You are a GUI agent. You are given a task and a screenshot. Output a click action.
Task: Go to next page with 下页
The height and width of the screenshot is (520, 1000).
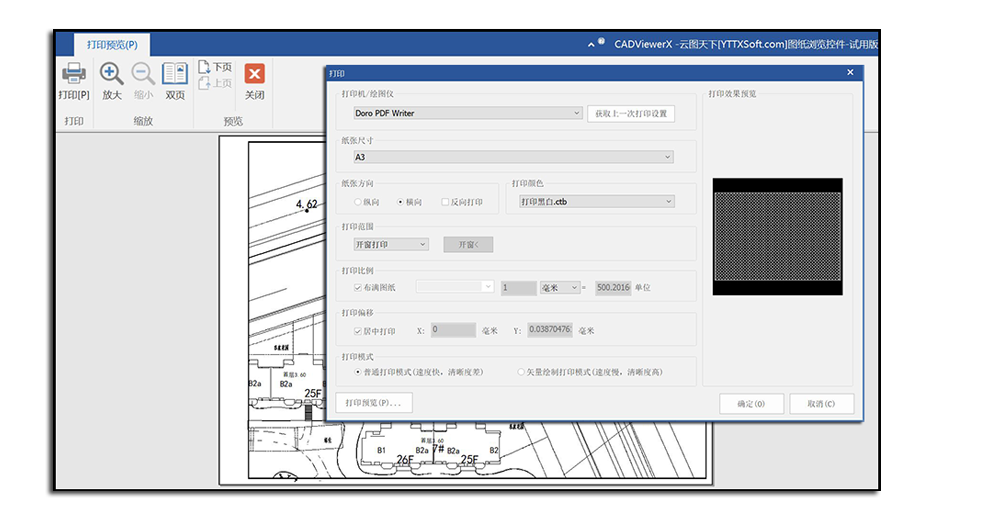pyautogui.click(x=215, y=67)
